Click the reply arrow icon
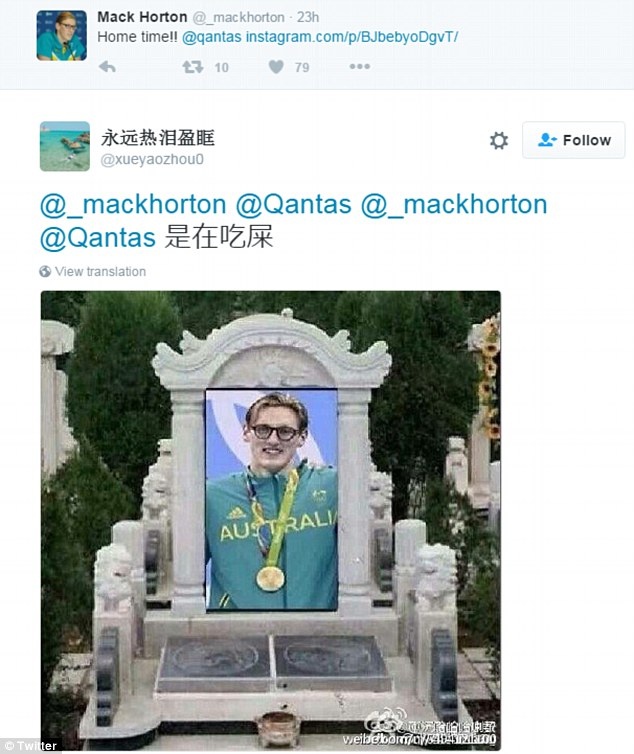634x754 pixels. pyautogui.click(x=107, y=67)
